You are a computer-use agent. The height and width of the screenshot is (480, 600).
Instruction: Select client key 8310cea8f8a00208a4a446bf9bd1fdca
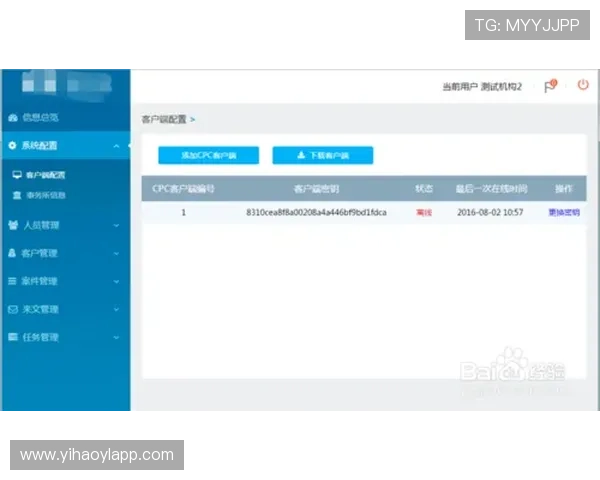(316, 212)
